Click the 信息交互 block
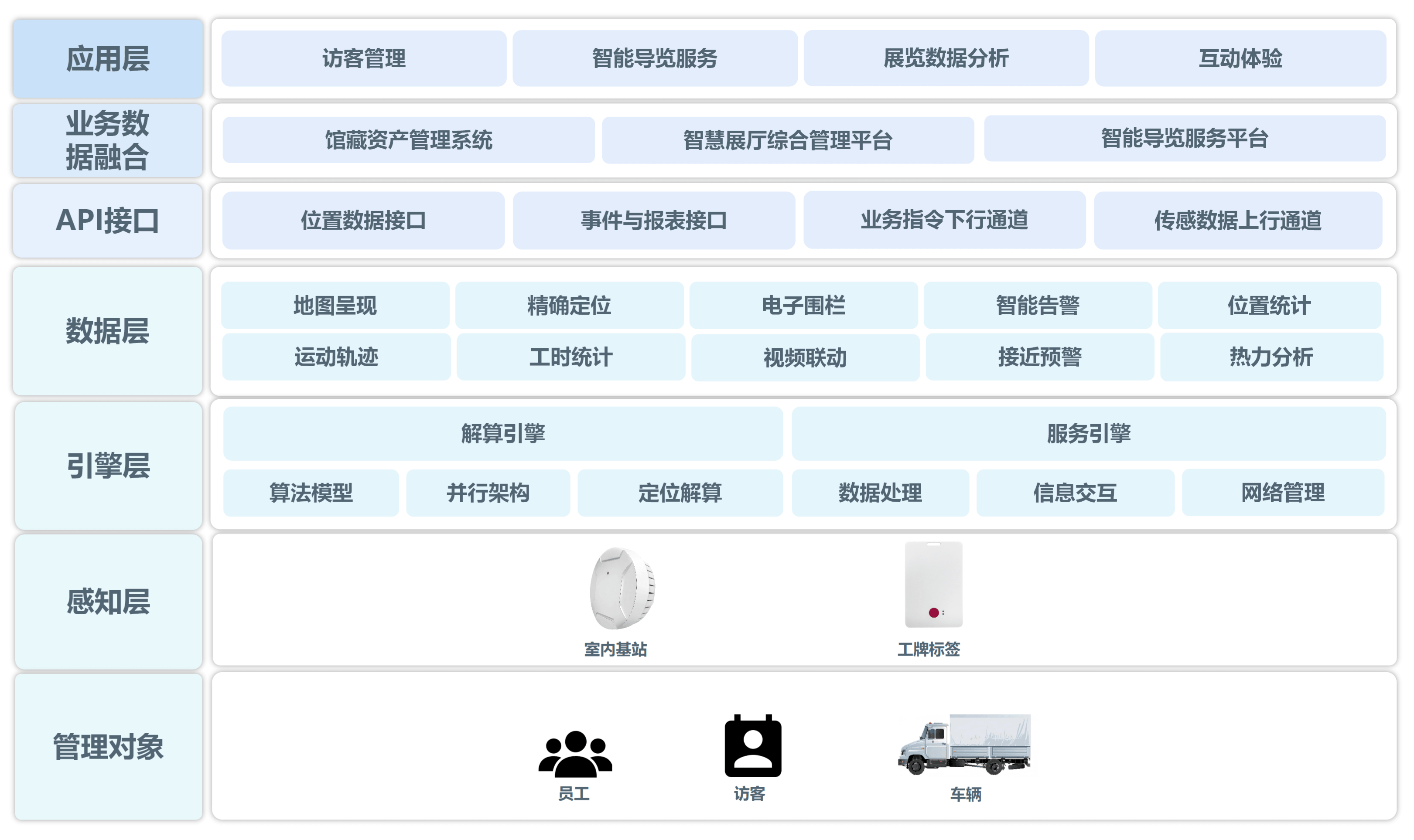The image size is (1414, 840). 1075,493
